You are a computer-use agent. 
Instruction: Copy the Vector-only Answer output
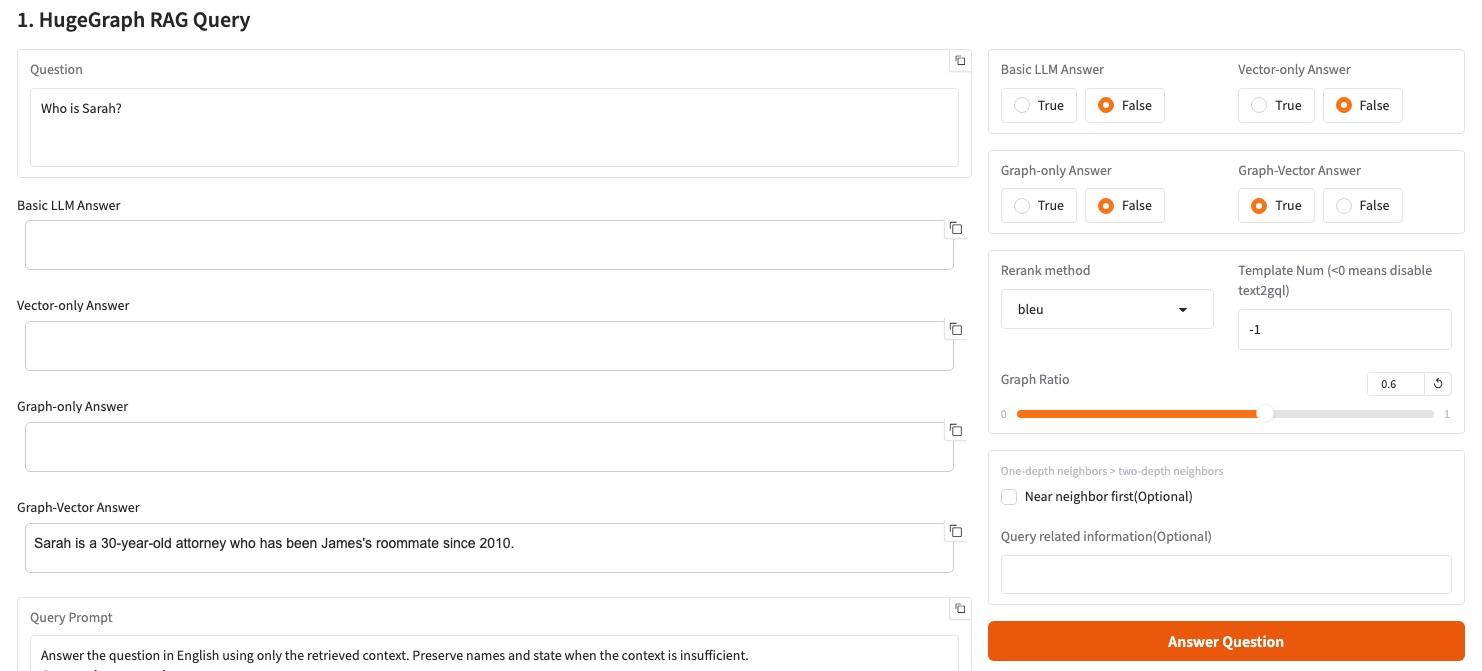956,329
